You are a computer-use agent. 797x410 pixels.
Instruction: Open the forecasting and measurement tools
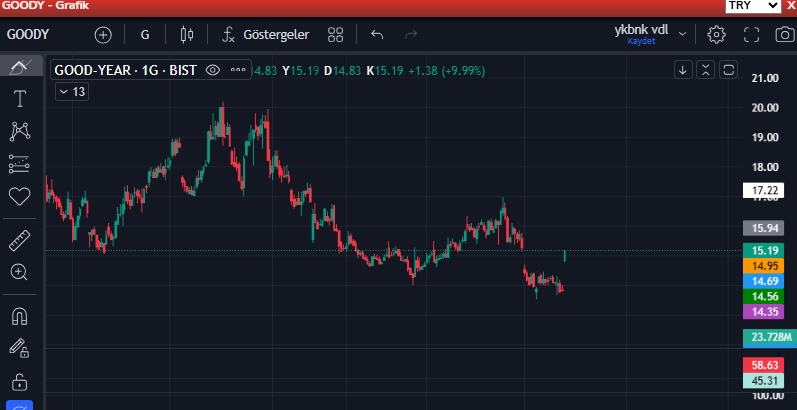[x=20, y=164]
